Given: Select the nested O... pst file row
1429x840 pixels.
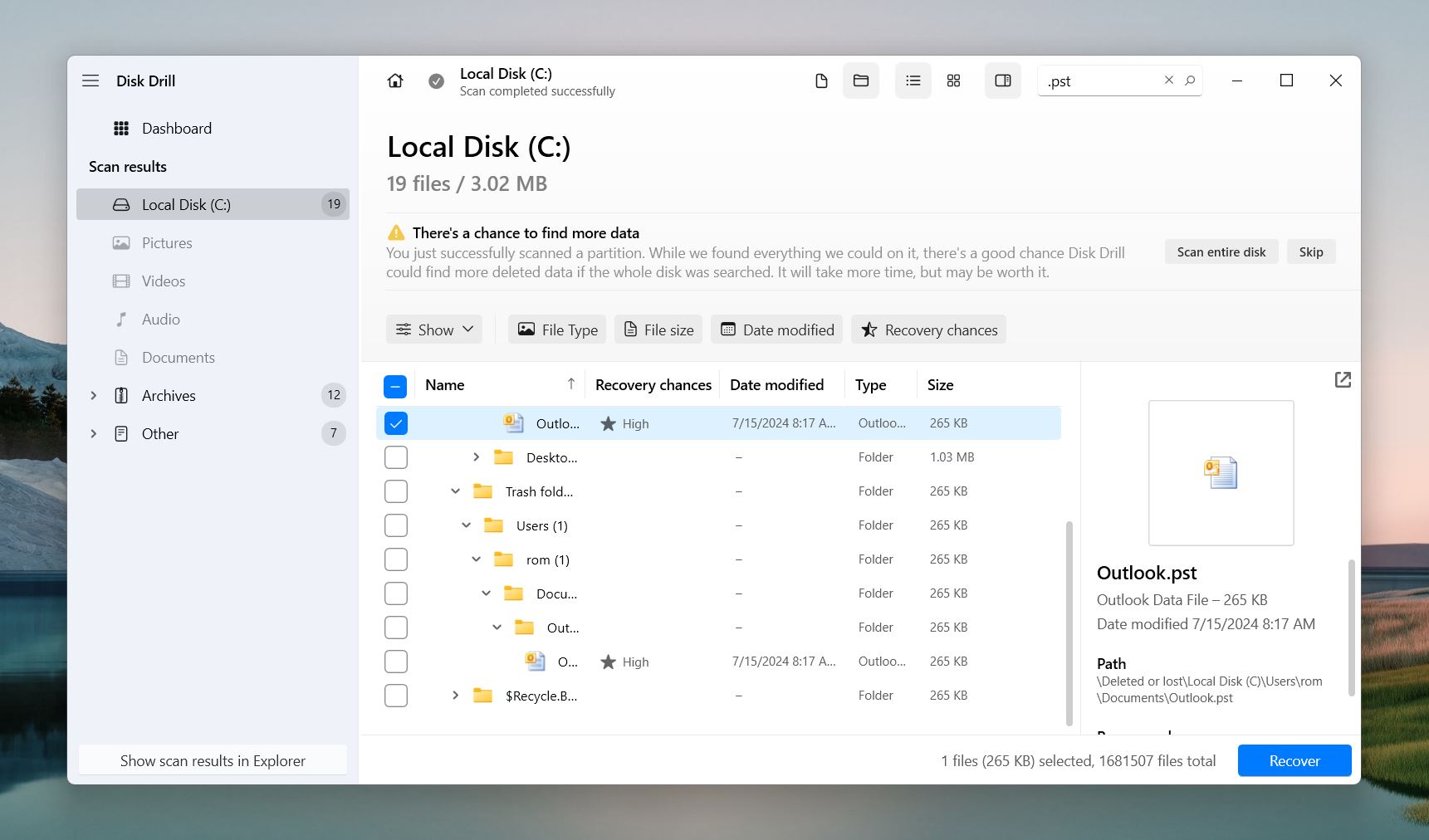Looking at the screenshot, I should [x=718, y=662].
